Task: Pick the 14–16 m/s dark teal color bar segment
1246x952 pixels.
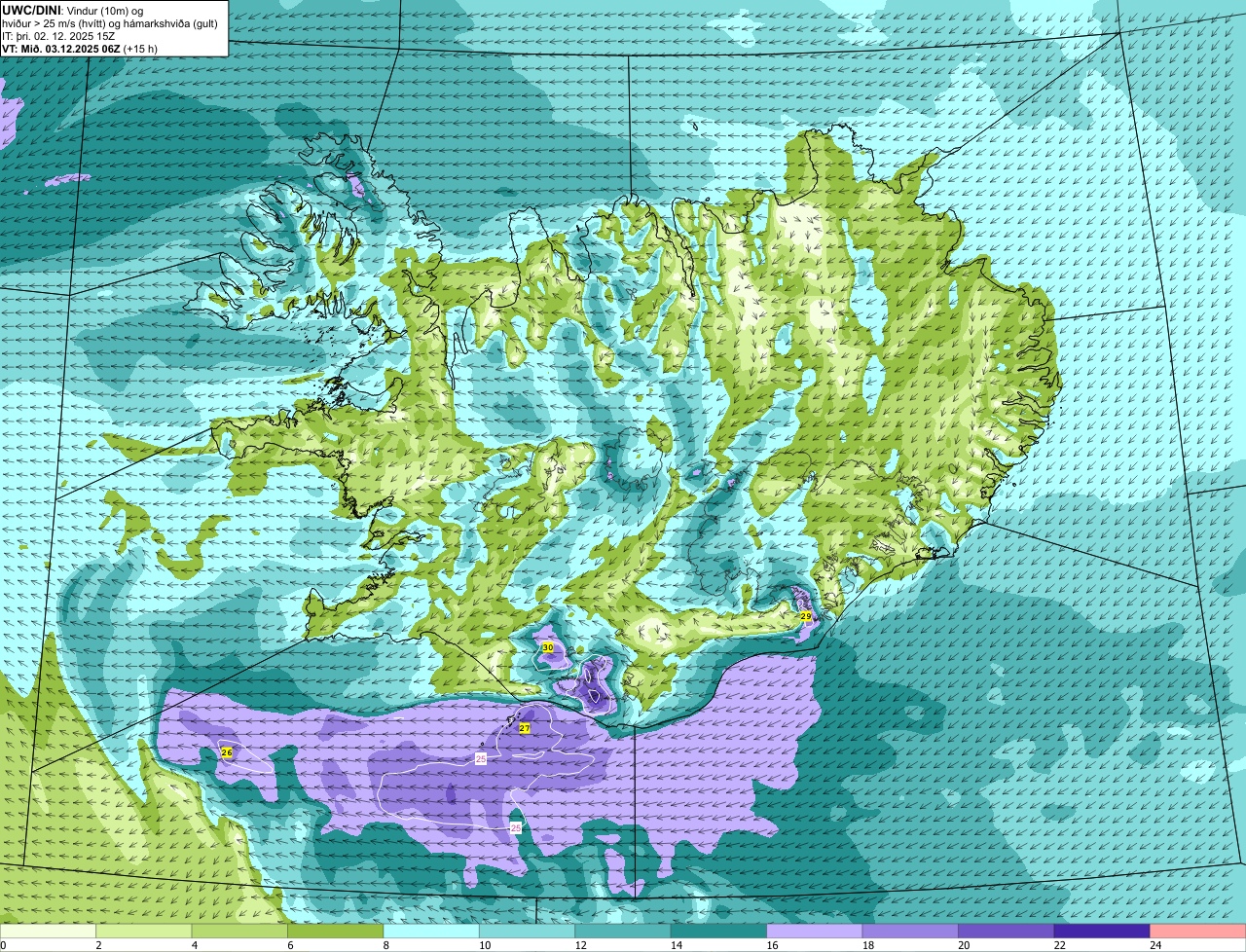Action: tap(719, 932)
